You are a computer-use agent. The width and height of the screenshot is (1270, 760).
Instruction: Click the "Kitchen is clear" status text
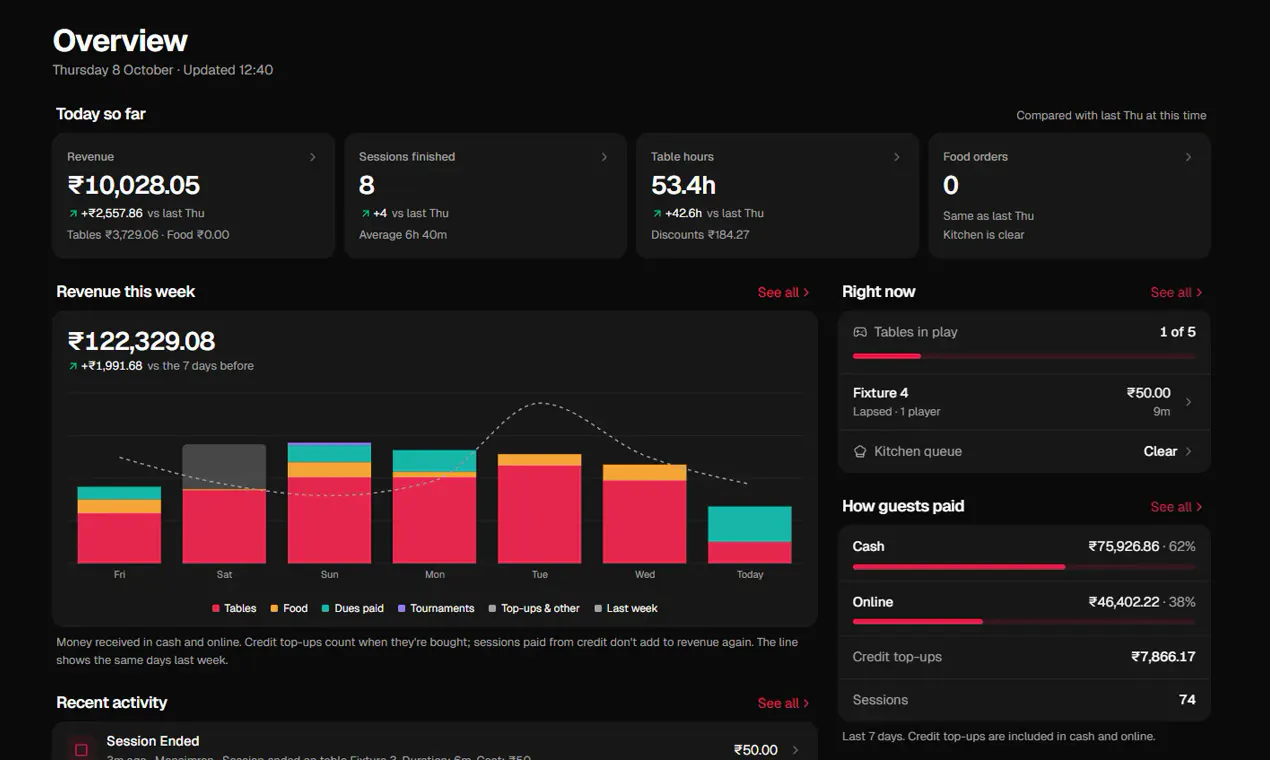984,235
